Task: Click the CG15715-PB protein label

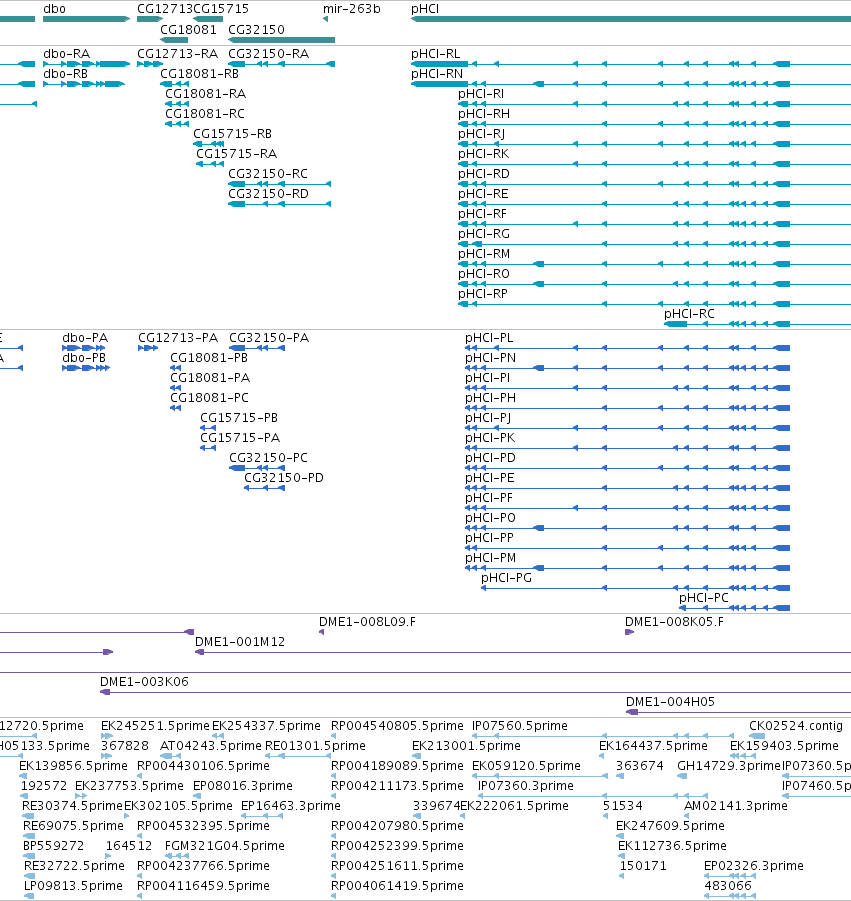Action: point(239,417)
